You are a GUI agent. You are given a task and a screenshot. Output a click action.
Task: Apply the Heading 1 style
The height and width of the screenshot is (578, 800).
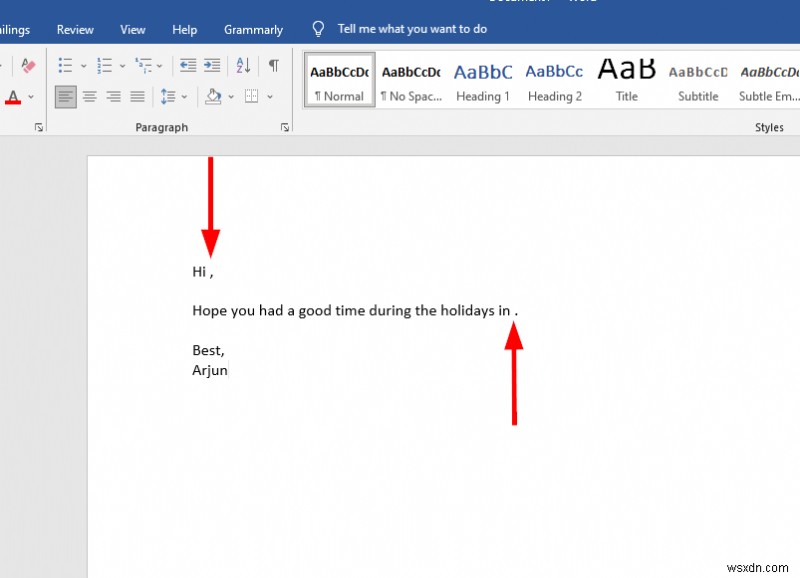tap(483, 80)
